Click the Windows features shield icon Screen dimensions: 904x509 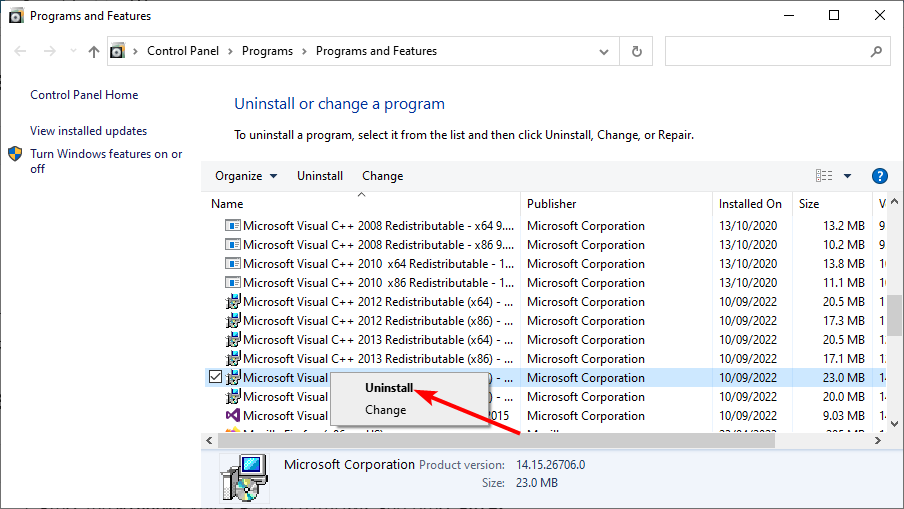coord(15,154)
